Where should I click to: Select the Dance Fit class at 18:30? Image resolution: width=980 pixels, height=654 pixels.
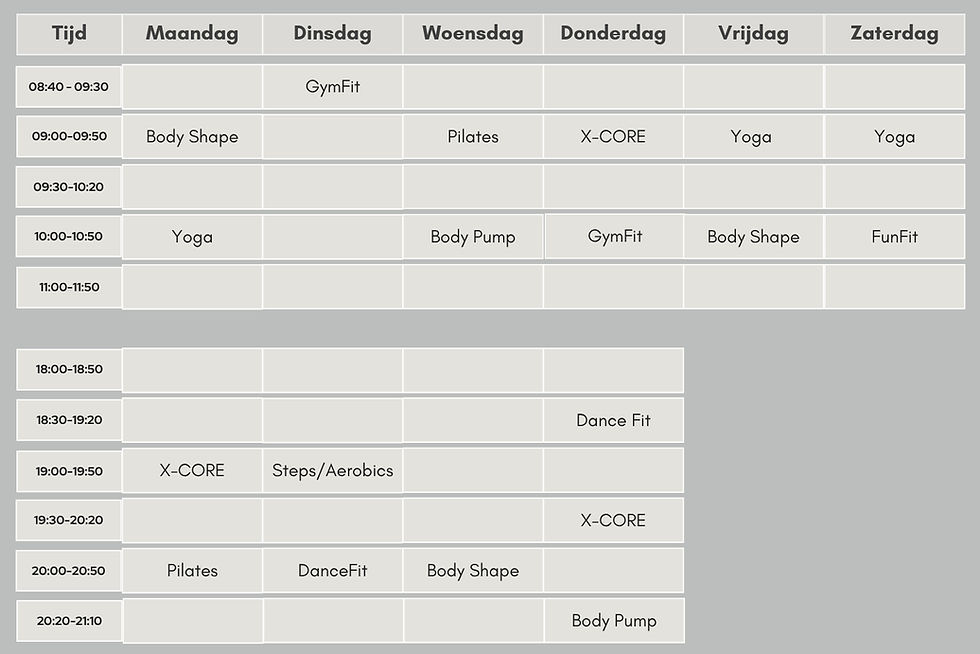(x=613, y=421)
